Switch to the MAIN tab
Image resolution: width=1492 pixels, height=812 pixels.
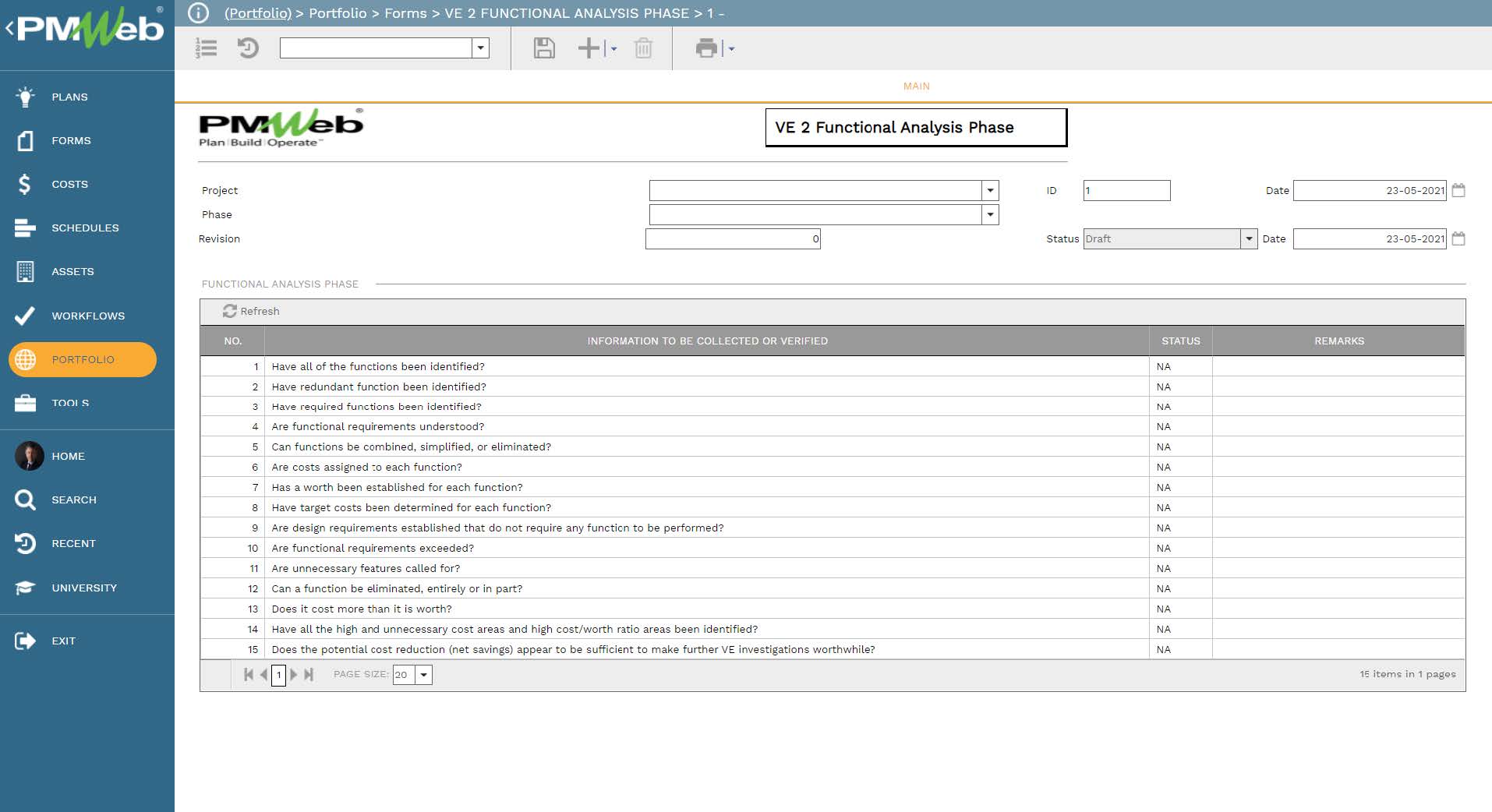pyautogui.click(x=915, y=86)
